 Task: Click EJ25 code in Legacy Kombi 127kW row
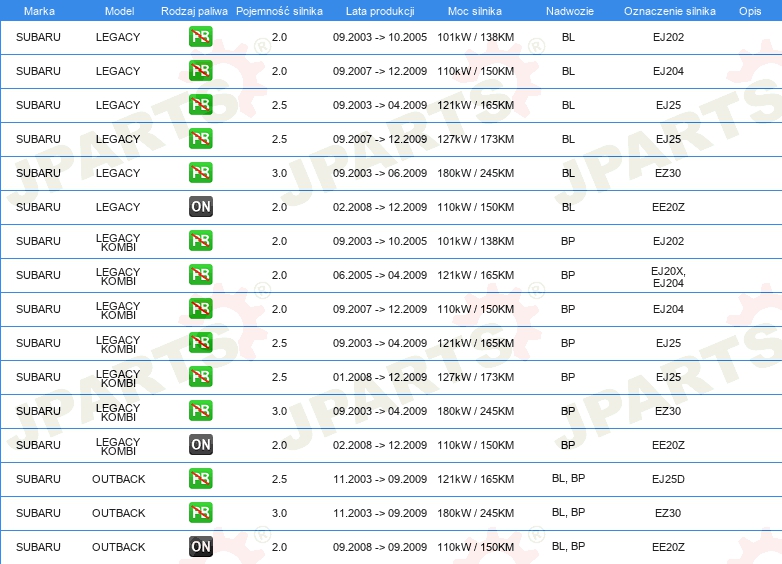pyautogui.click(x=668, y=377)
